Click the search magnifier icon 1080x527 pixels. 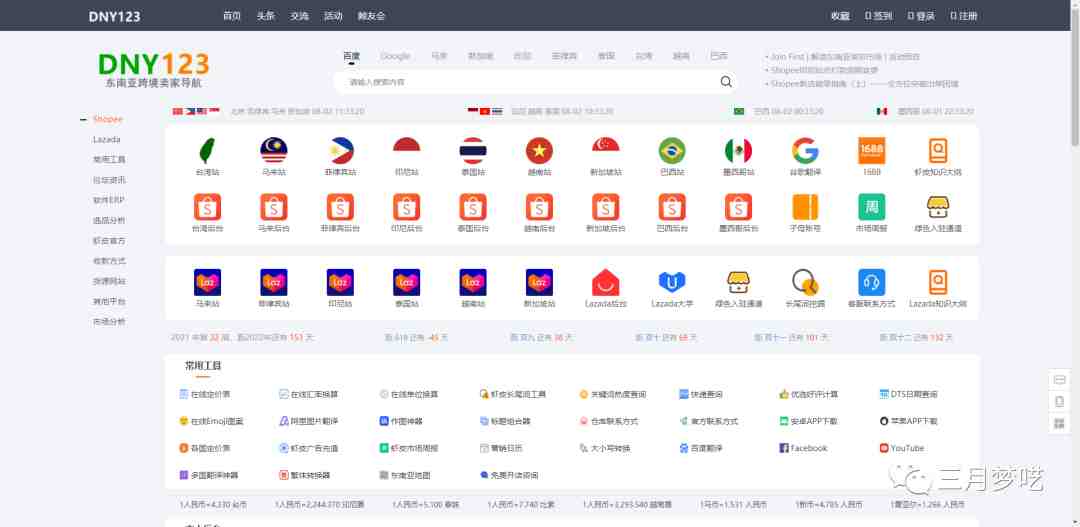coord(726,82)
